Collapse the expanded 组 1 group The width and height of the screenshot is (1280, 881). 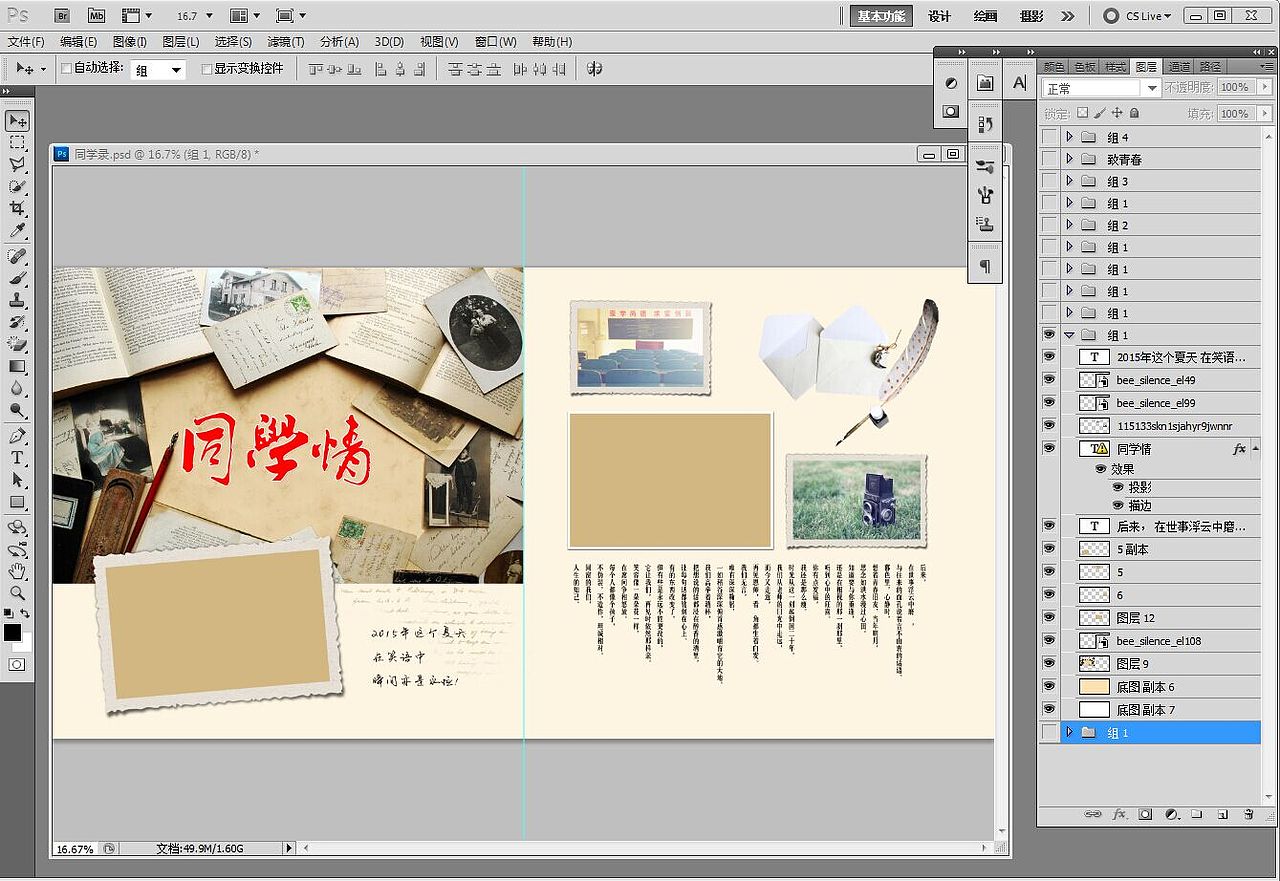coord(1068,335)
